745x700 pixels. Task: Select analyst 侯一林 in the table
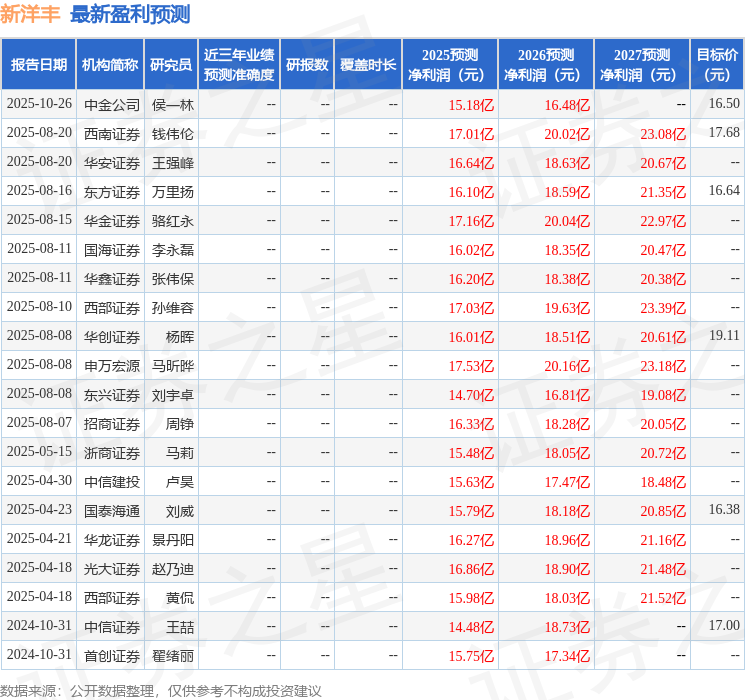173,104
